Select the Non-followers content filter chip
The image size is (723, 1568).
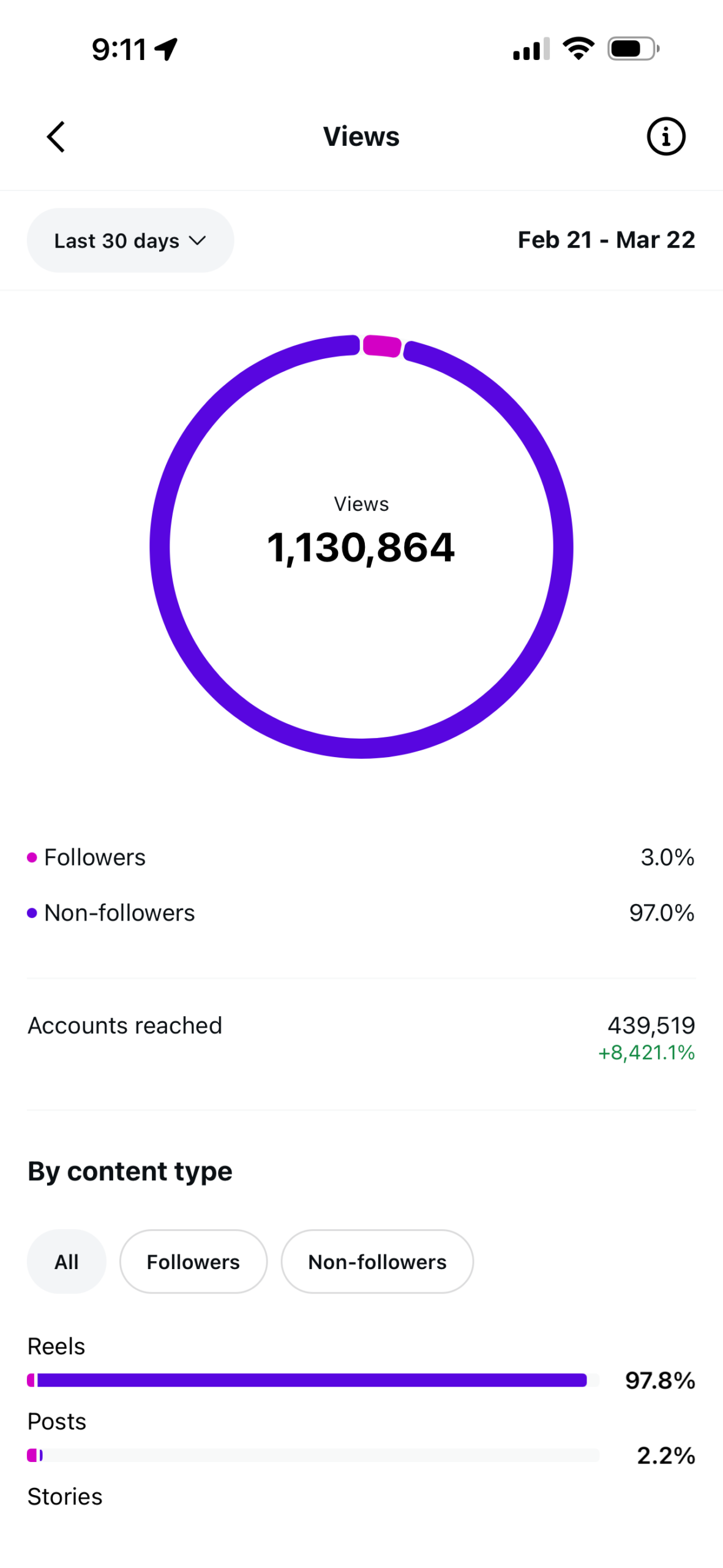377,1262
